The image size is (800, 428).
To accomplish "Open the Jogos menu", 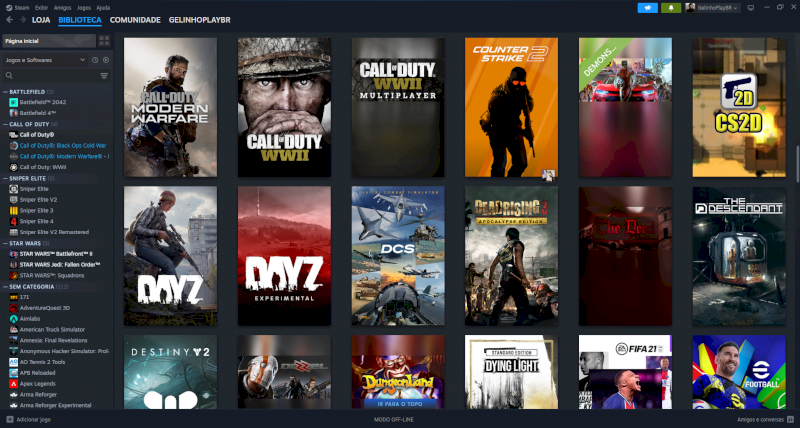I will coord(84,8).
